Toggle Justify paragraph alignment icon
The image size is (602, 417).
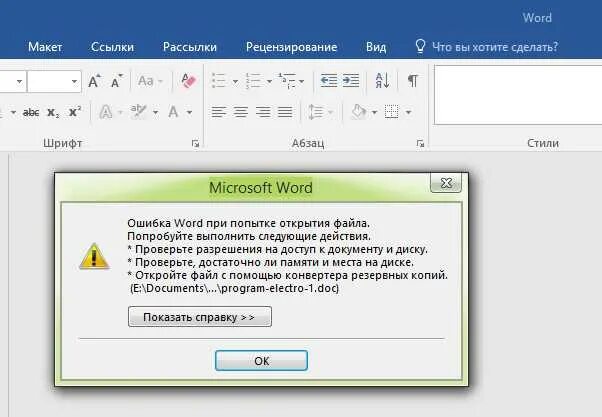click(285, 112)
